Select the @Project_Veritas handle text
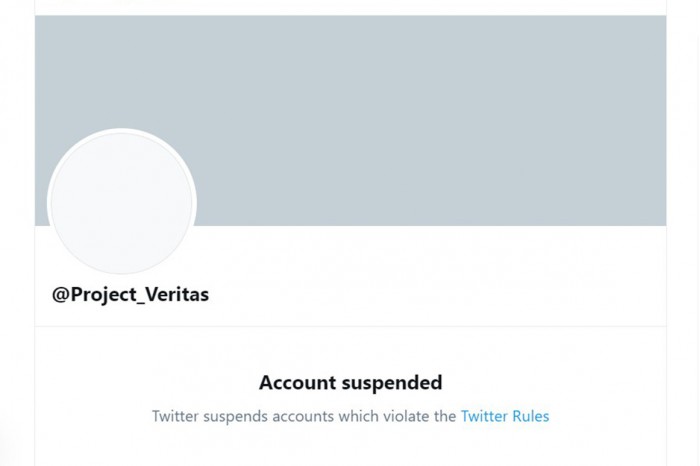Image resolution: width=700 pixels, height=466 pixels. coord(130,295)
